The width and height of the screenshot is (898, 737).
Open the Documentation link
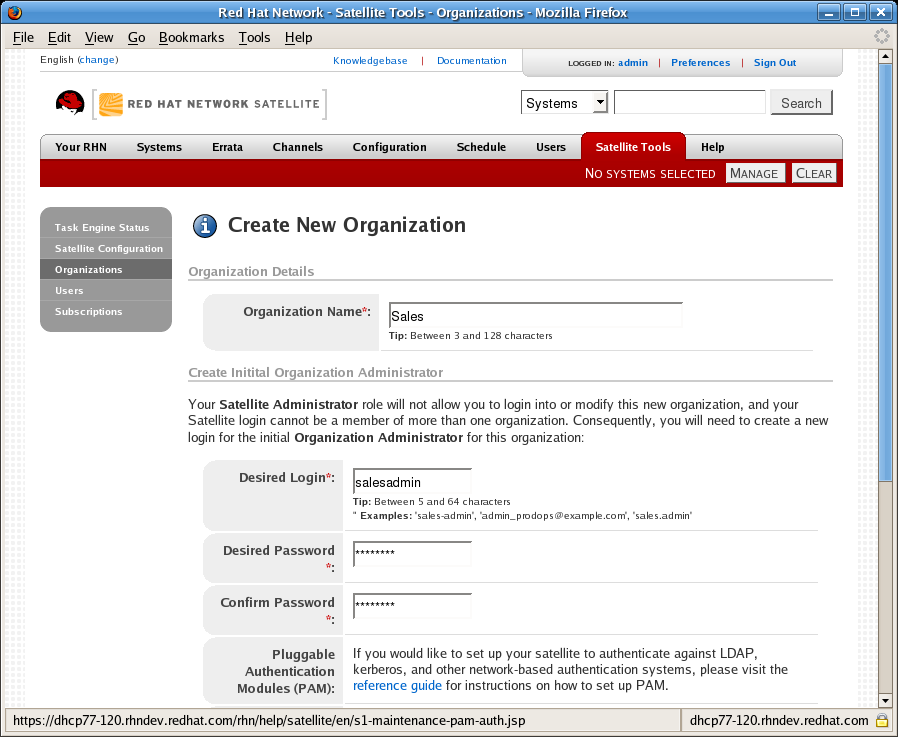point(471,61)
